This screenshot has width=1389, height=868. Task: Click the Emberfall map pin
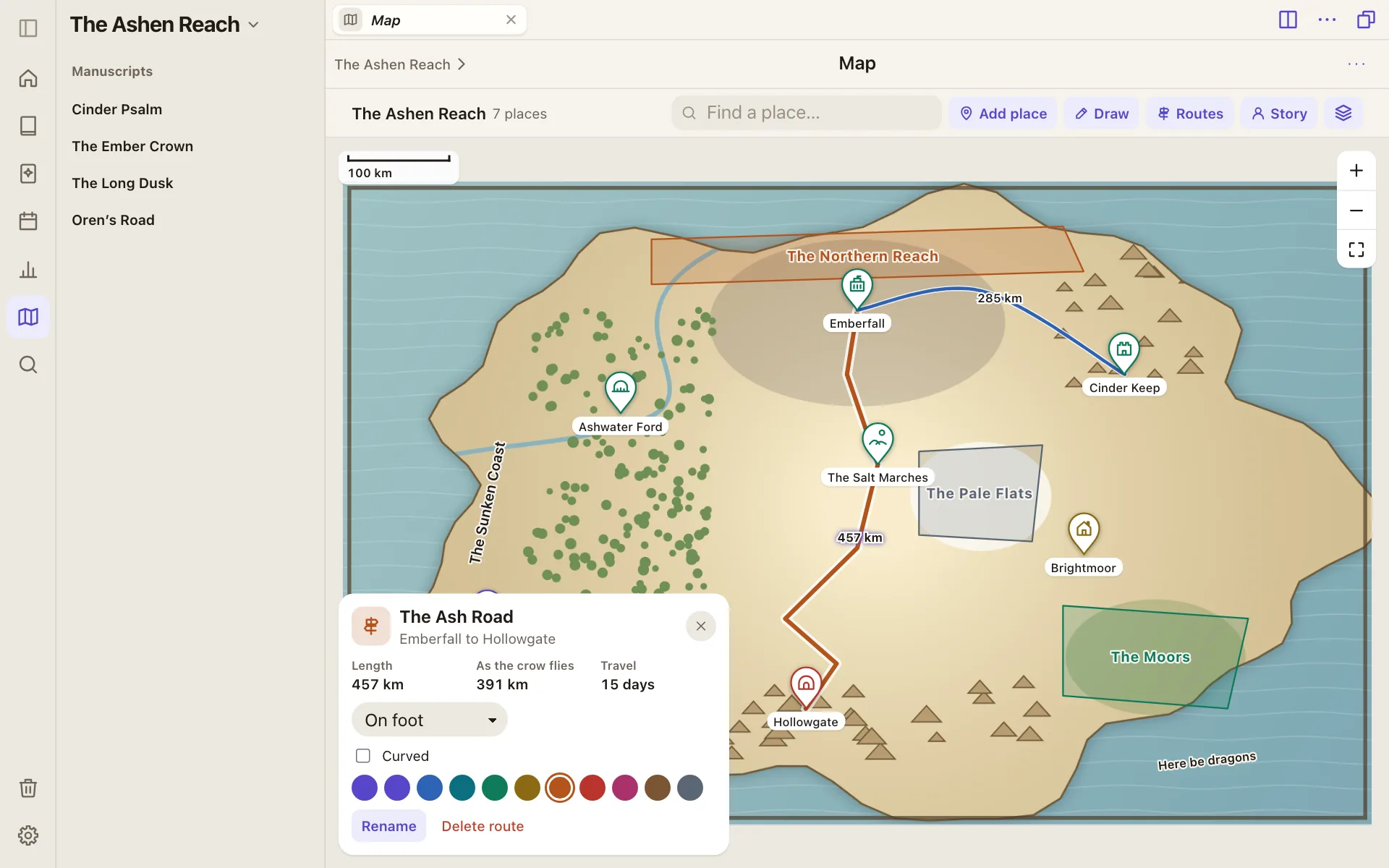(x=857, y=289)
